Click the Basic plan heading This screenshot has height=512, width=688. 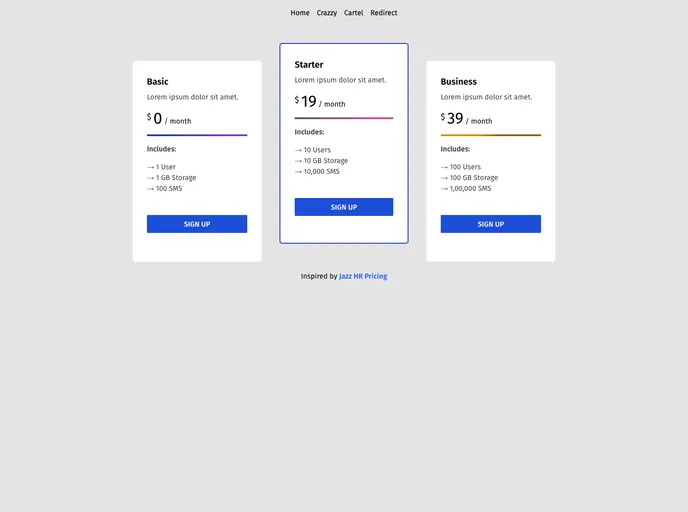tap(158, 82)
